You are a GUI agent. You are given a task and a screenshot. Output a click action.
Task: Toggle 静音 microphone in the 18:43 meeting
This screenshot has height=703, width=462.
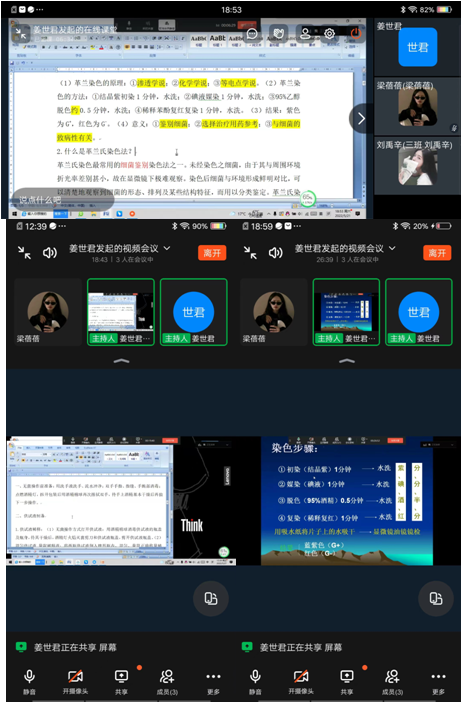click(29, 681)
